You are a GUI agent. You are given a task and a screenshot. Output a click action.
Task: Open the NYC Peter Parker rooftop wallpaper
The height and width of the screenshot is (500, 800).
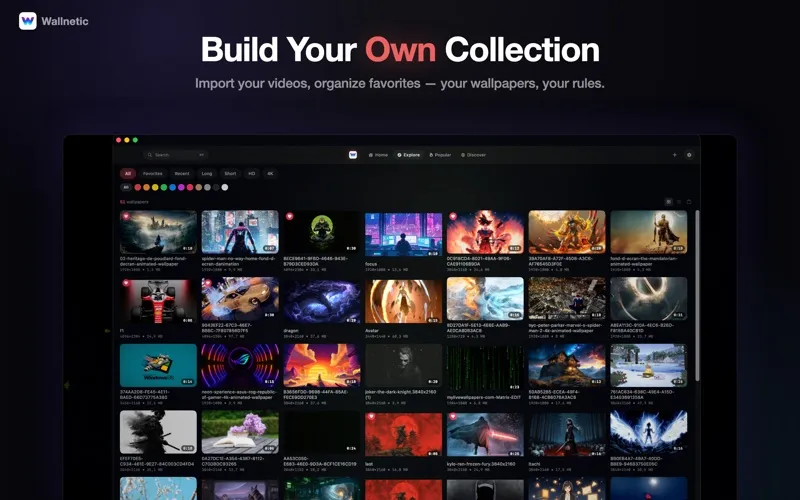tap(567, 299)
